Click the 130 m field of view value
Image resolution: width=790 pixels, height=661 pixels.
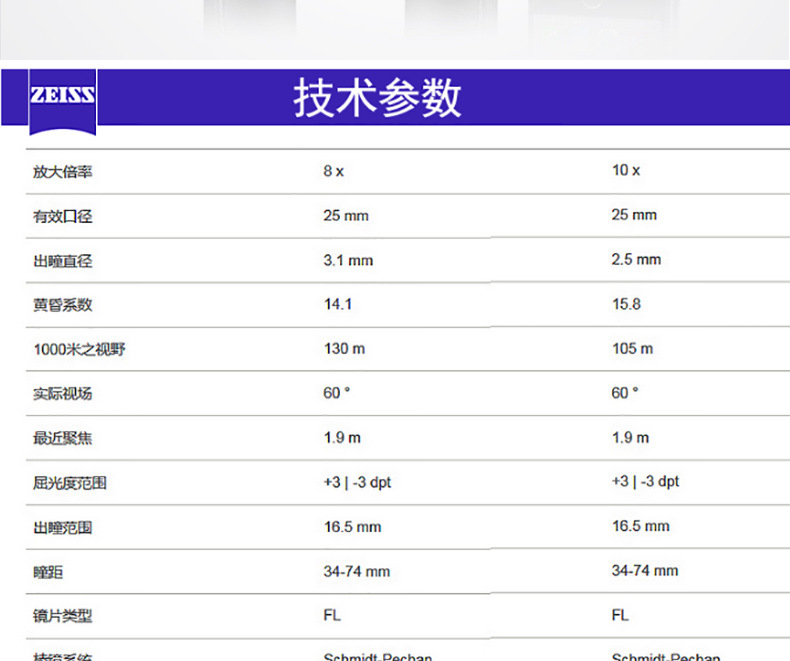point(345,349)
